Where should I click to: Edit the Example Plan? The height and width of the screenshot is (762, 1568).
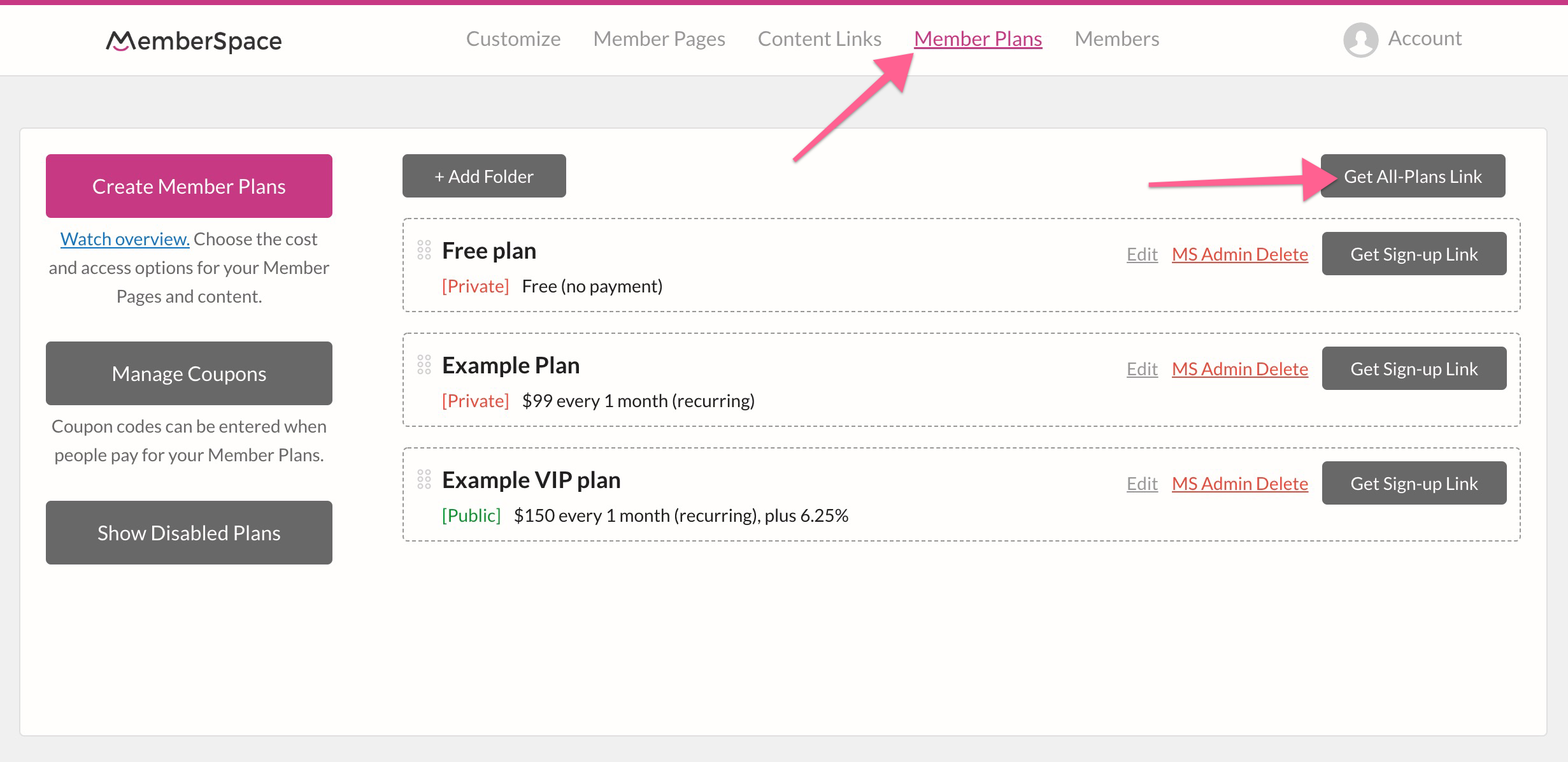point(1141,368)
